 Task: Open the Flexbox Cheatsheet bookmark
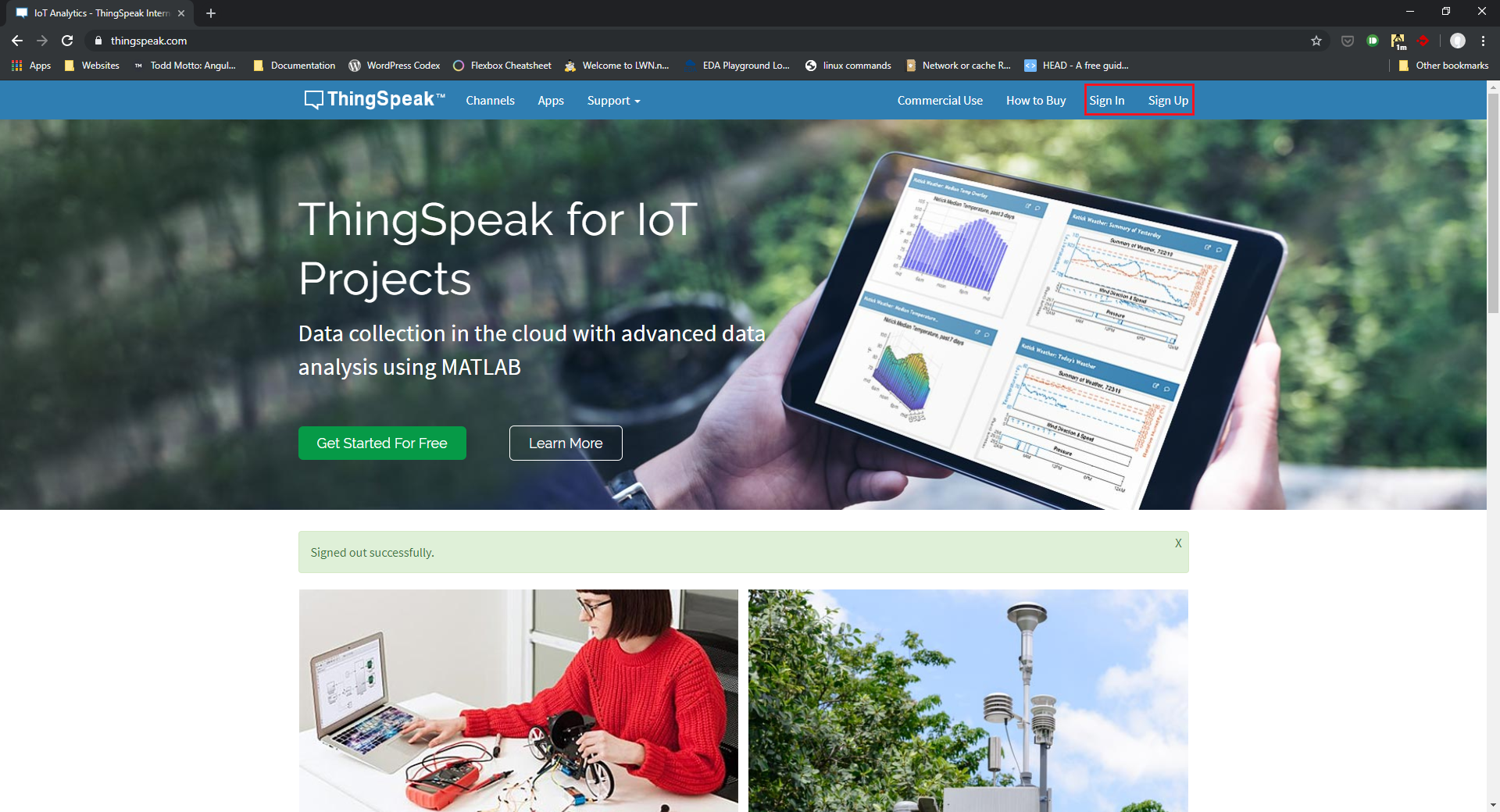click(502, 66)
